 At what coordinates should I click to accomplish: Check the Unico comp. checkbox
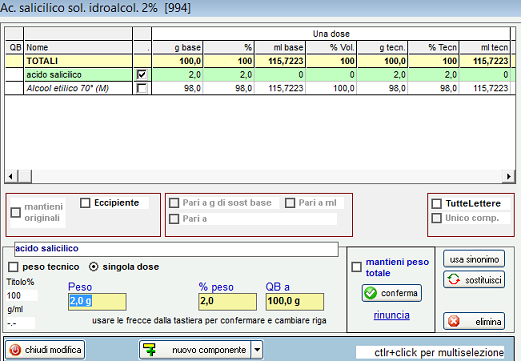click(437, 218)
